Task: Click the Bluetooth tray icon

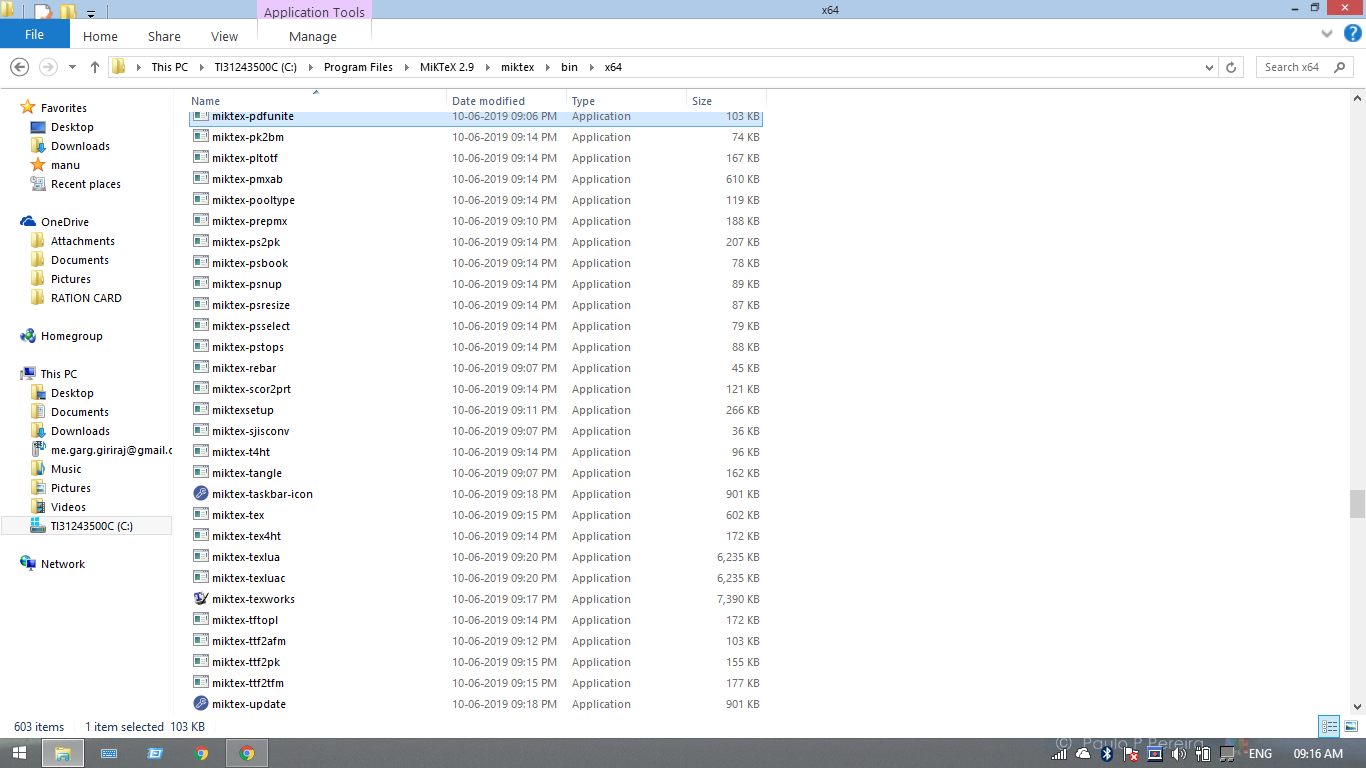Action: 1107,754
